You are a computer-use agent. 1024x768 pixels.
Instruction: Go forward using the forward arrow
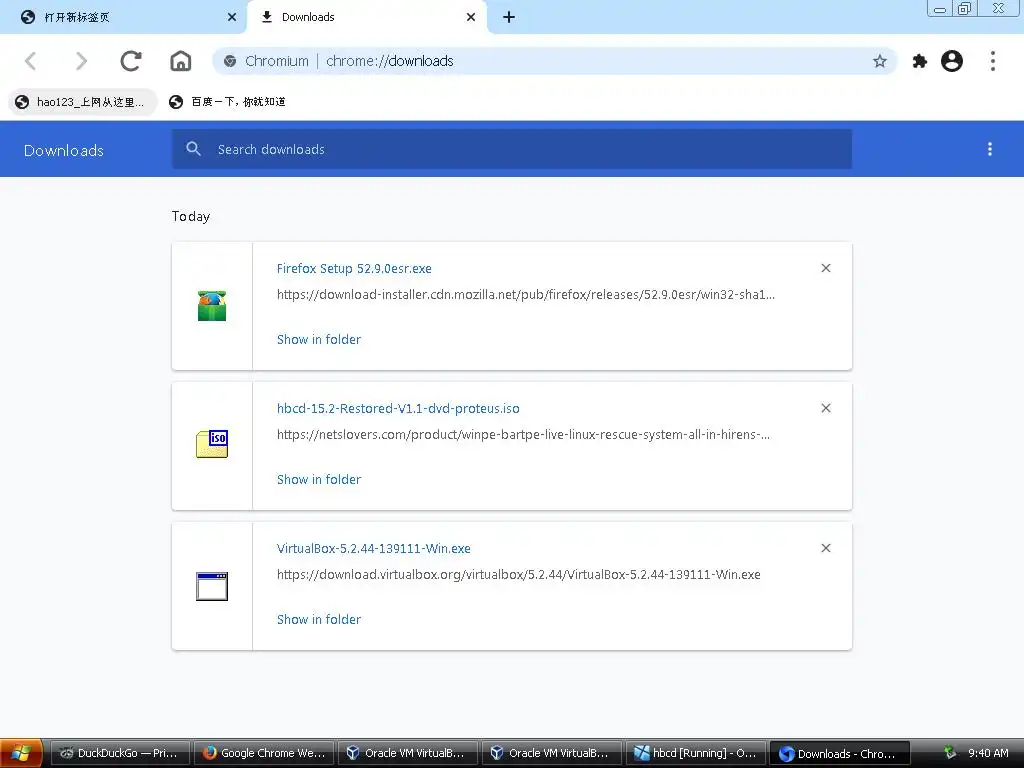point(81,61)
